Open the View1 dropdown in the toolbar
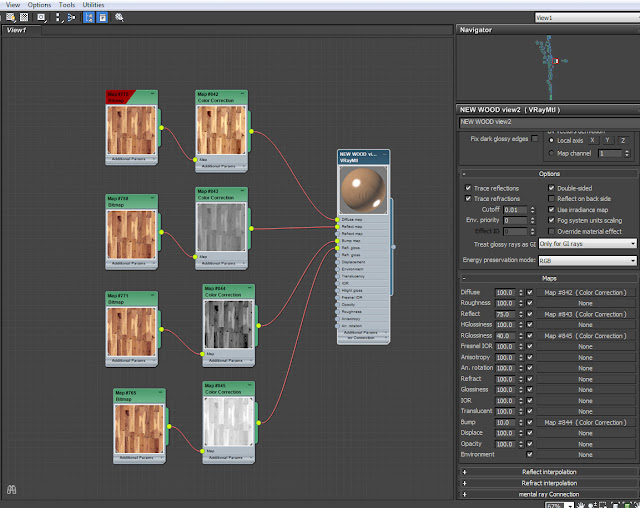 pyautogui.click(x=587, y=18)
